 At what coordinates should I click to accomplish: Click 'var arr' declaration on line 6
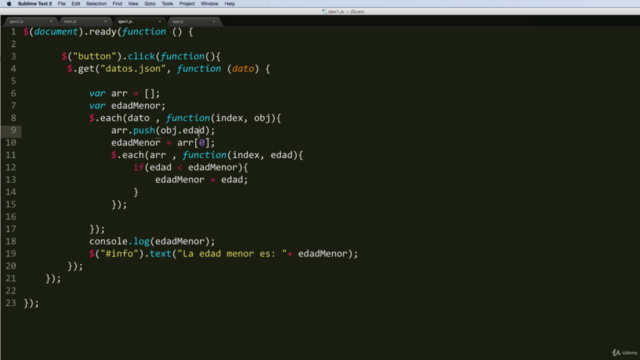click(x=108, y=93)
